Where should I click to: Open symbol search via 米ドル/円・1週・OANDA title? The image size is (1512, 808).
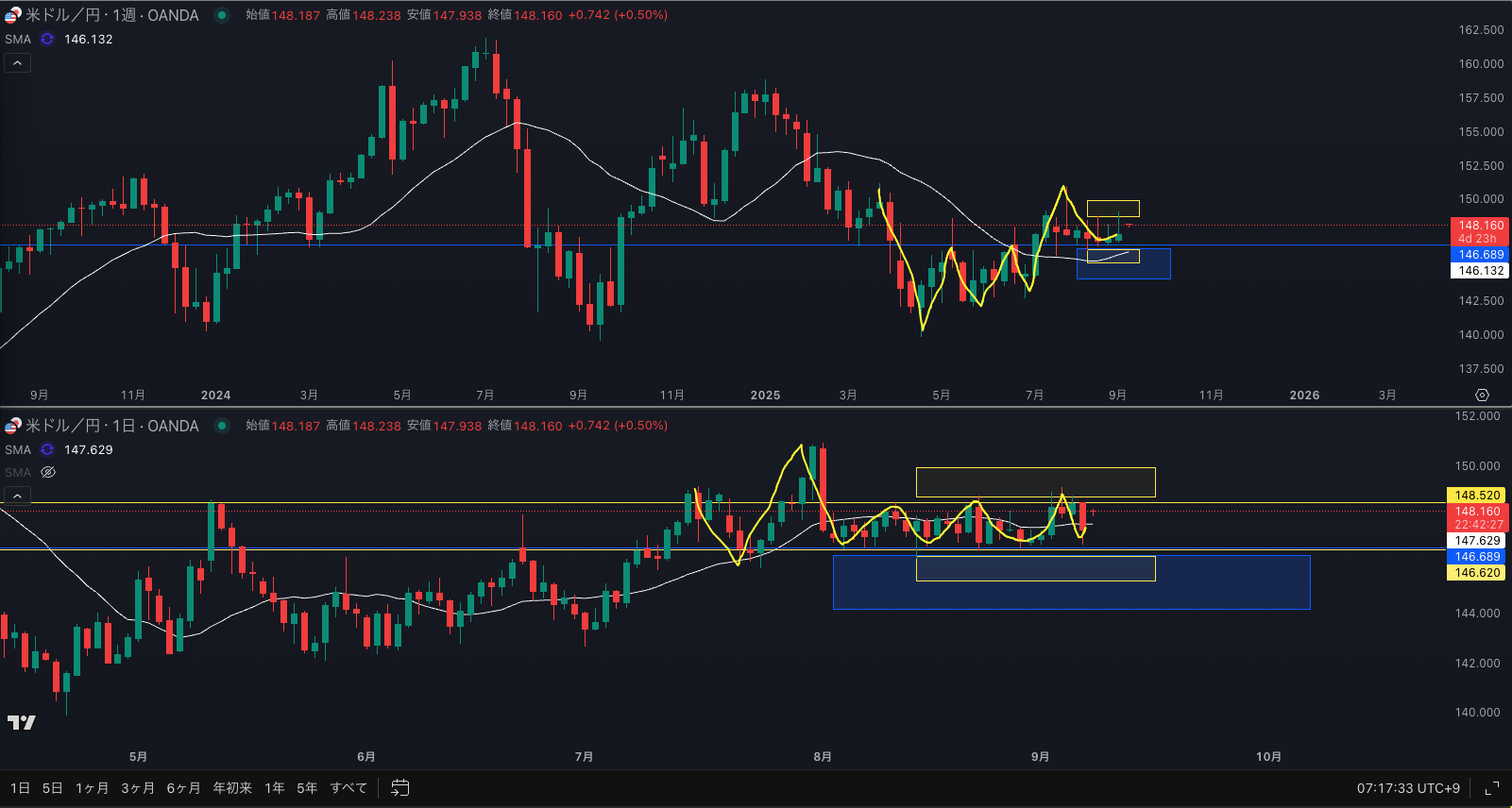(x=112, y=15)
